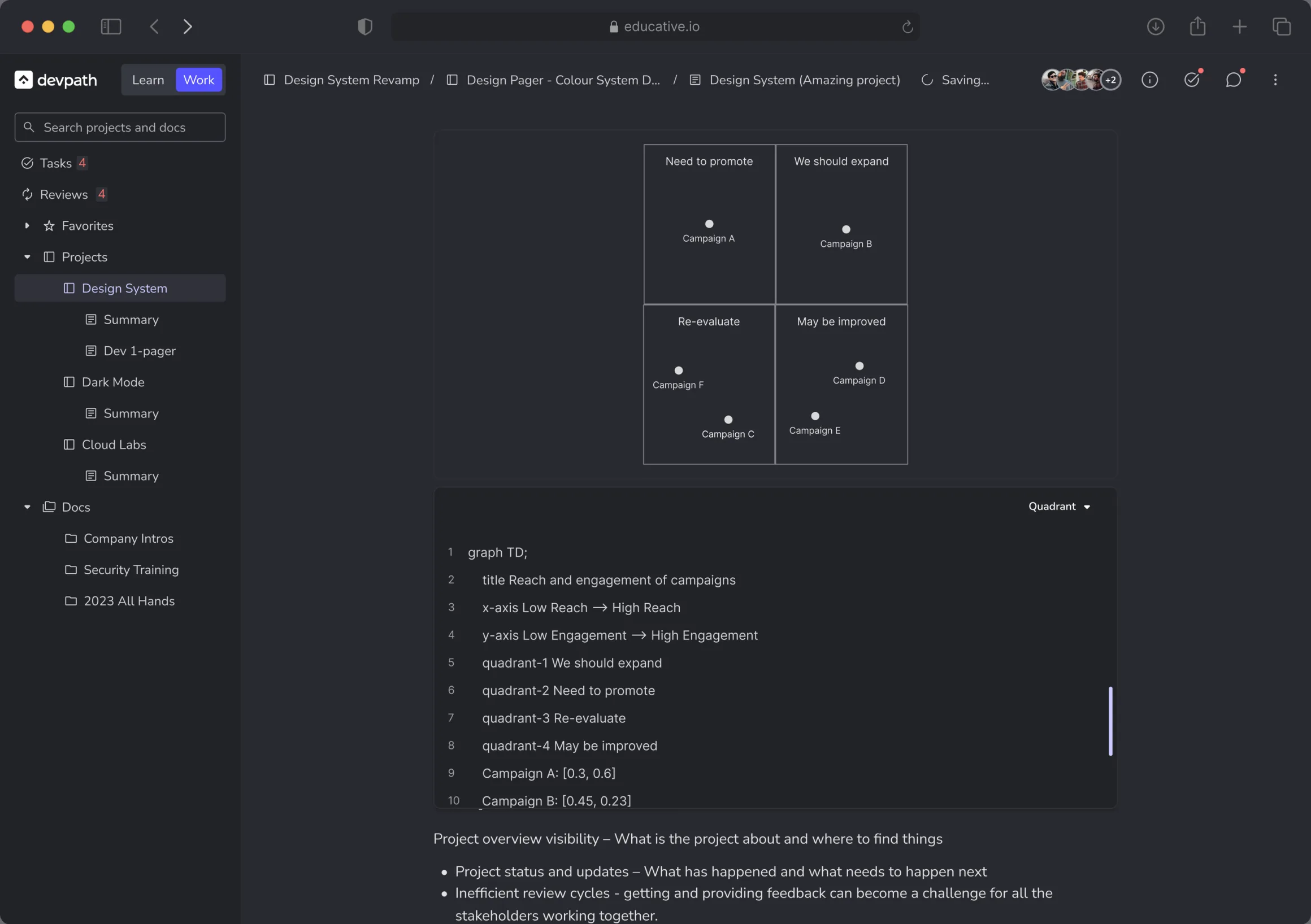Click code line 'graph TD;'
This screenshot has height=924, width=1311.
click(497, 552)
